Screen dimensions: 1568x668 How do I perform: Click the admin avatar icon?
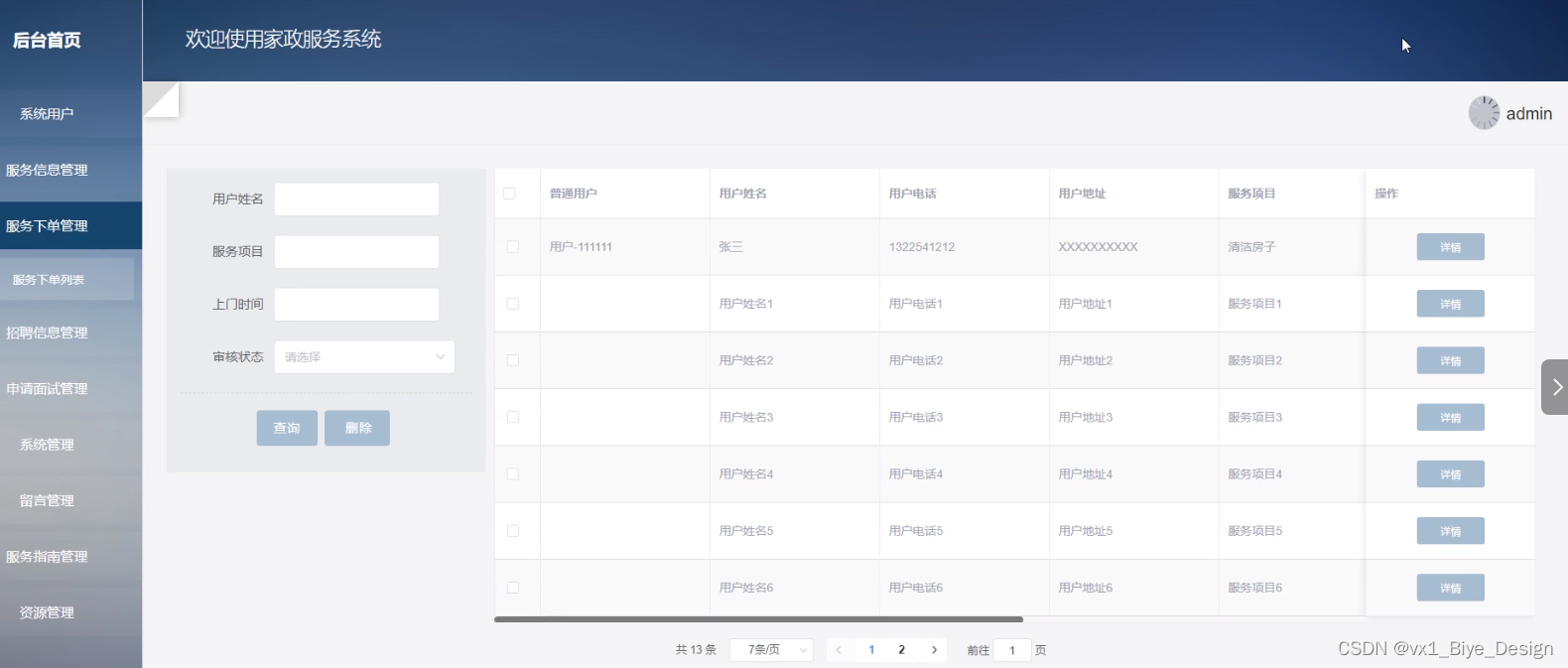pos(1484,113)
